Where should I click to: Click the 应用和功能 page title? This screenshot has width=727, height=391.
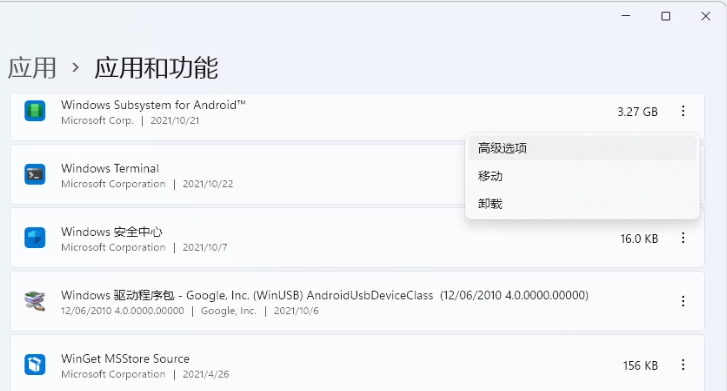click(x=156, y=68)
